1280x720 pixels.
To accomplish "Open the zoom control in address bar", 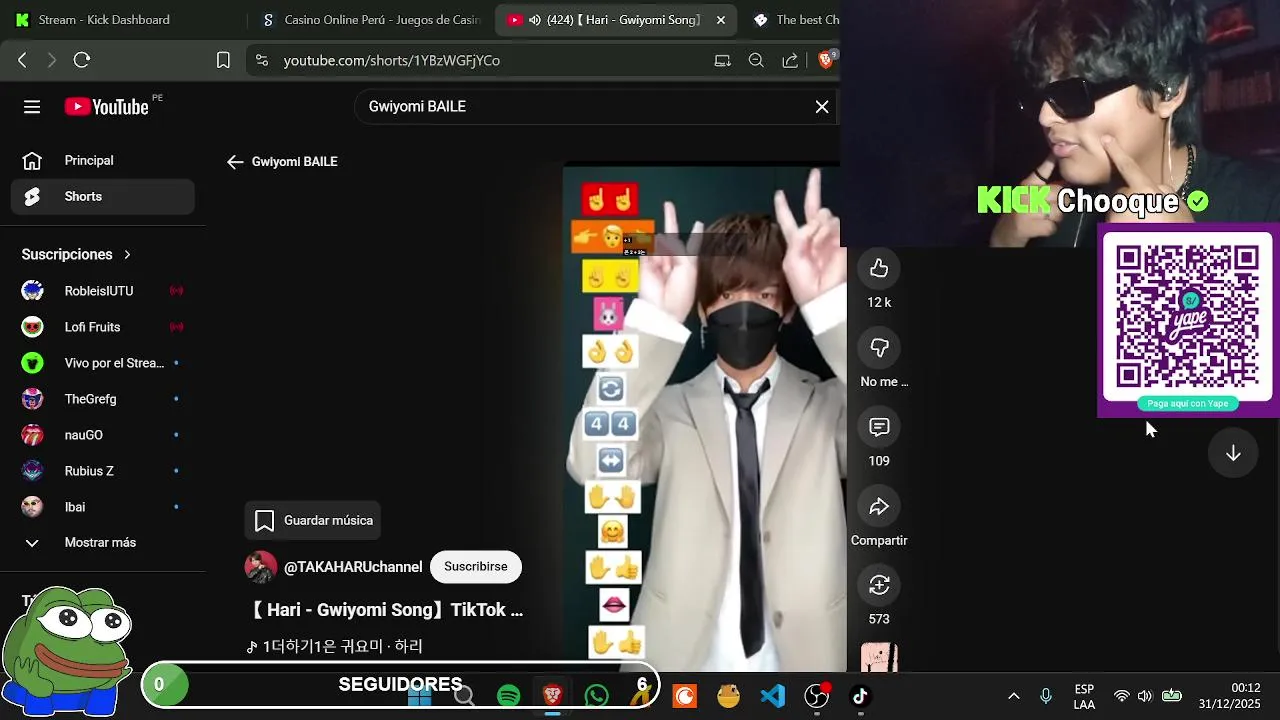I will click(x=756, y=60).
